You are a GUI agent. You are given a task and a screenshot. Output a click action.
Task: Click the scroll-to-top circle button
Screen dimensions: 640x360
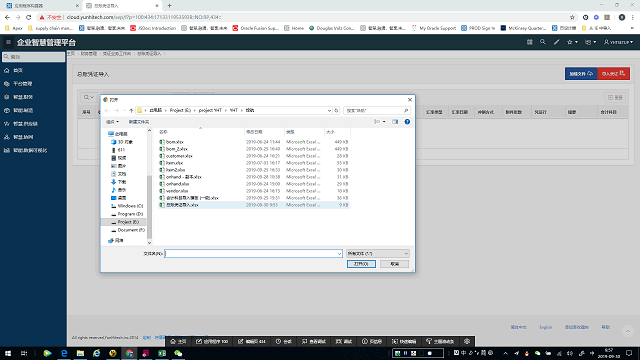[x=628, y=331]
